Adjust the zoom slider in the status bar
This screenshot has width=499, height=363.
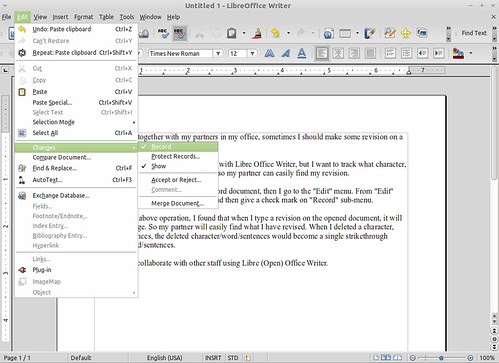point(441,358)
